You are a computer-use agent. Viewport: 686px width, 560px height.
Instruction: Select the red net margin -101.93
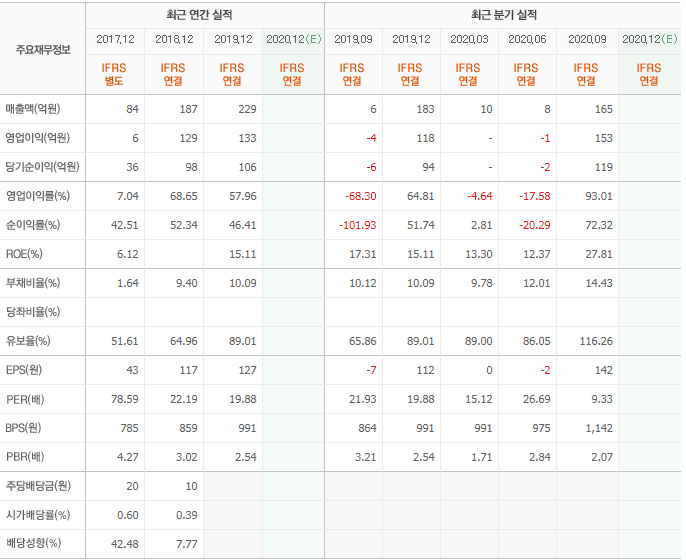(x=358, y=225)
